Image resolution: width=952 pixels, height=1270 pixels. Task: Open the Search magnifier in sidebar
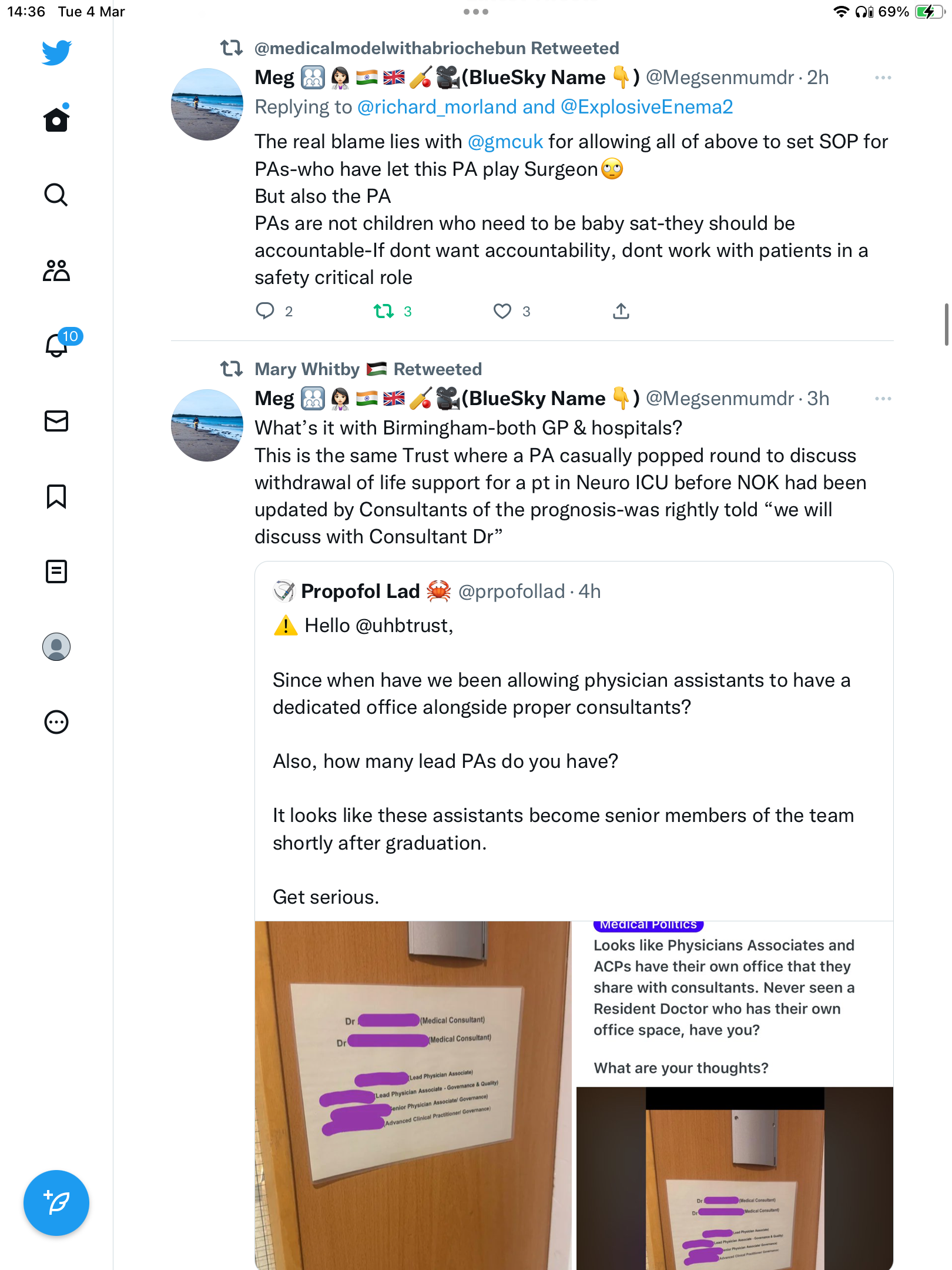click(x=56, y=195)
